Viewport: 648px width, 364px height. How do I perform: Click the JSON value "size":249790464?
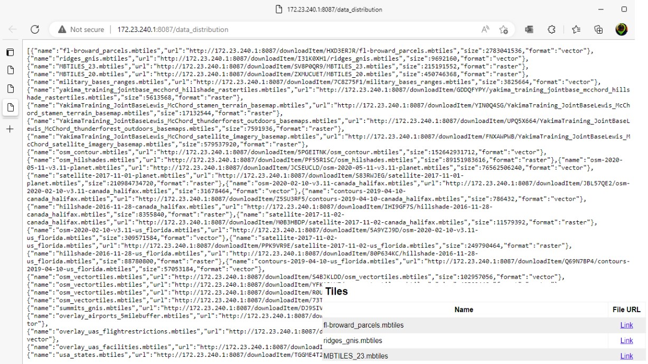[x=470, y=246]
